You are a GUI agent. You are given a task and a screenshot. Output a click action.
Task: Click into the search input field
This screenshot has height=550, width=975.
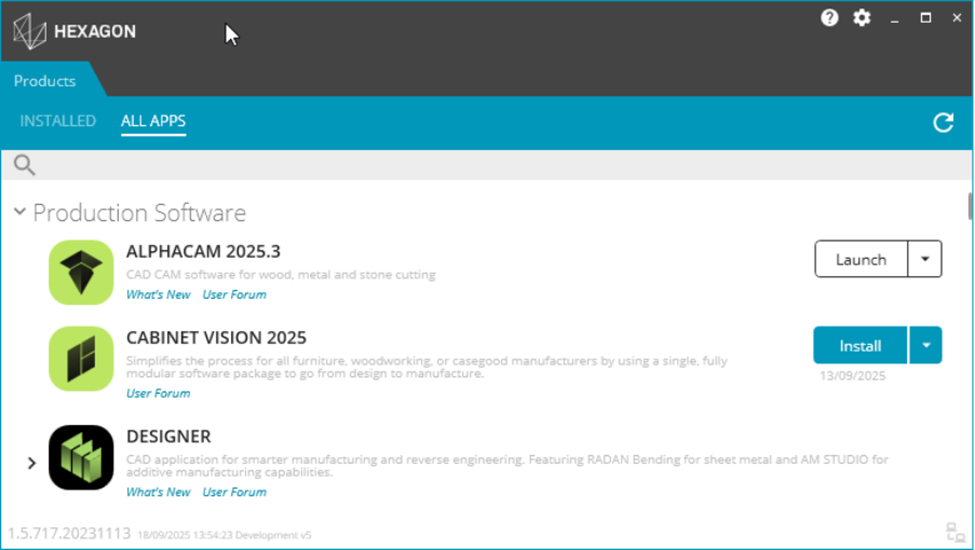tap(497, 165)
